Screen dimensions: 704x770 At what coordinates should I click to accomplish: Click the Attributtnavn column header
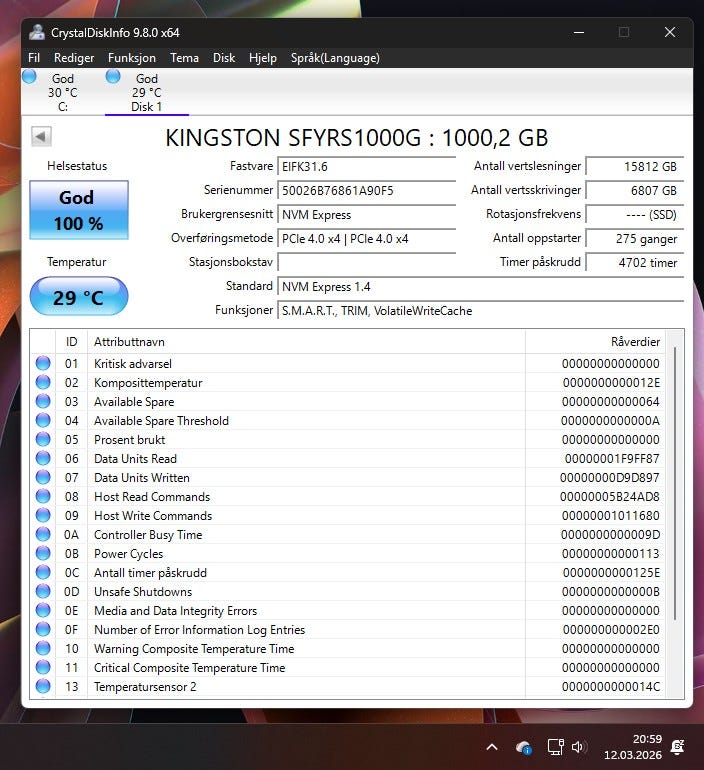pos(305,341)
